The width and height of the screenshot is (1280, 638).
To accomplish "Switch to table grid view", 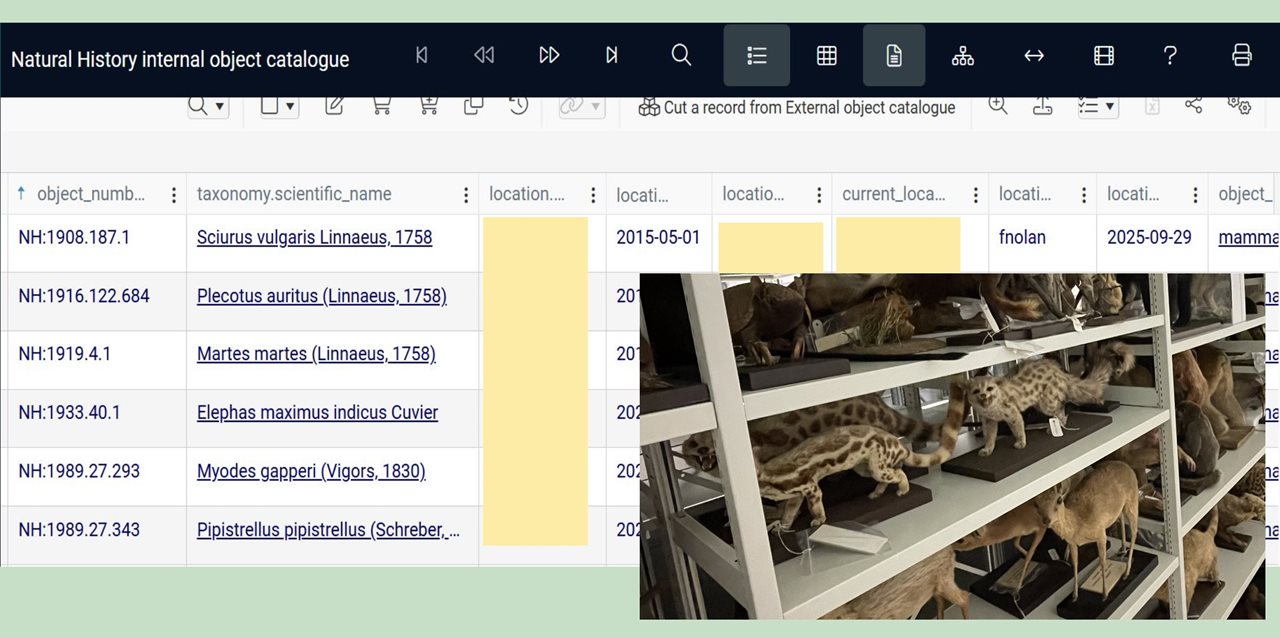I will click(827, 56).
